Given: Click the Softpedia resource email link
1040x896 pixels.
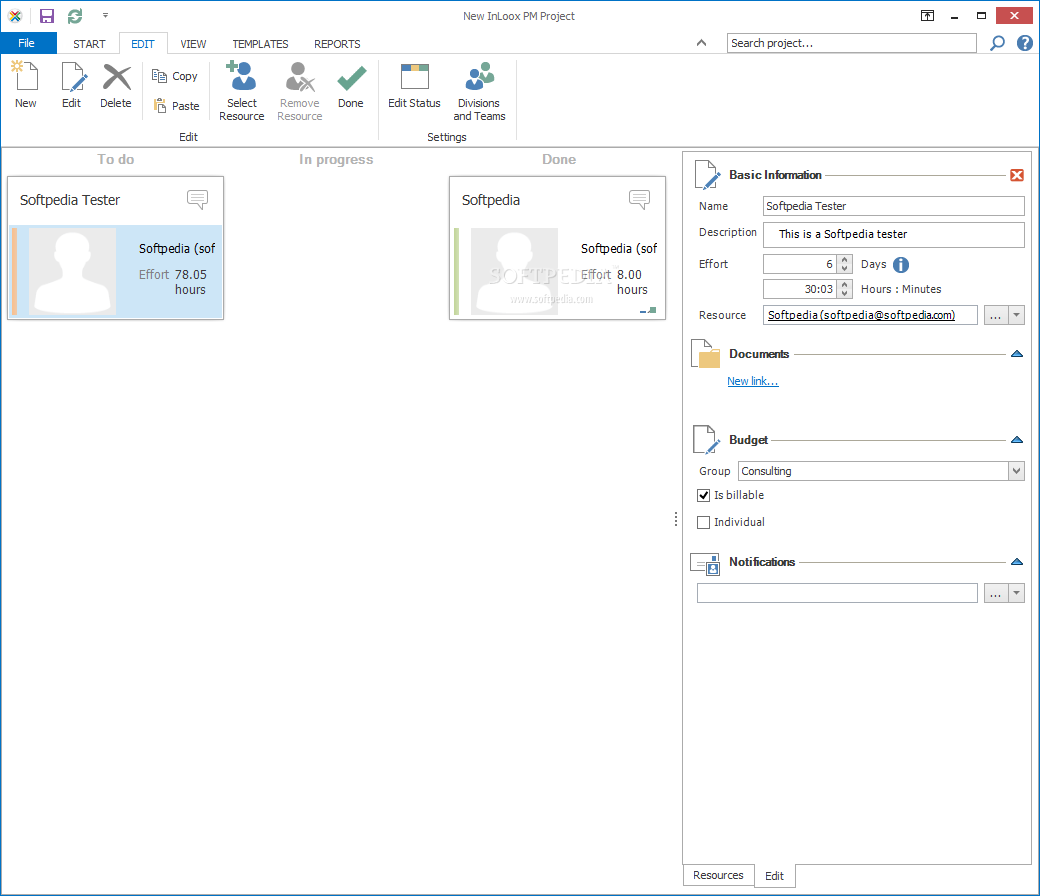Looking at the screenshot, I should [x=861, y=315].
